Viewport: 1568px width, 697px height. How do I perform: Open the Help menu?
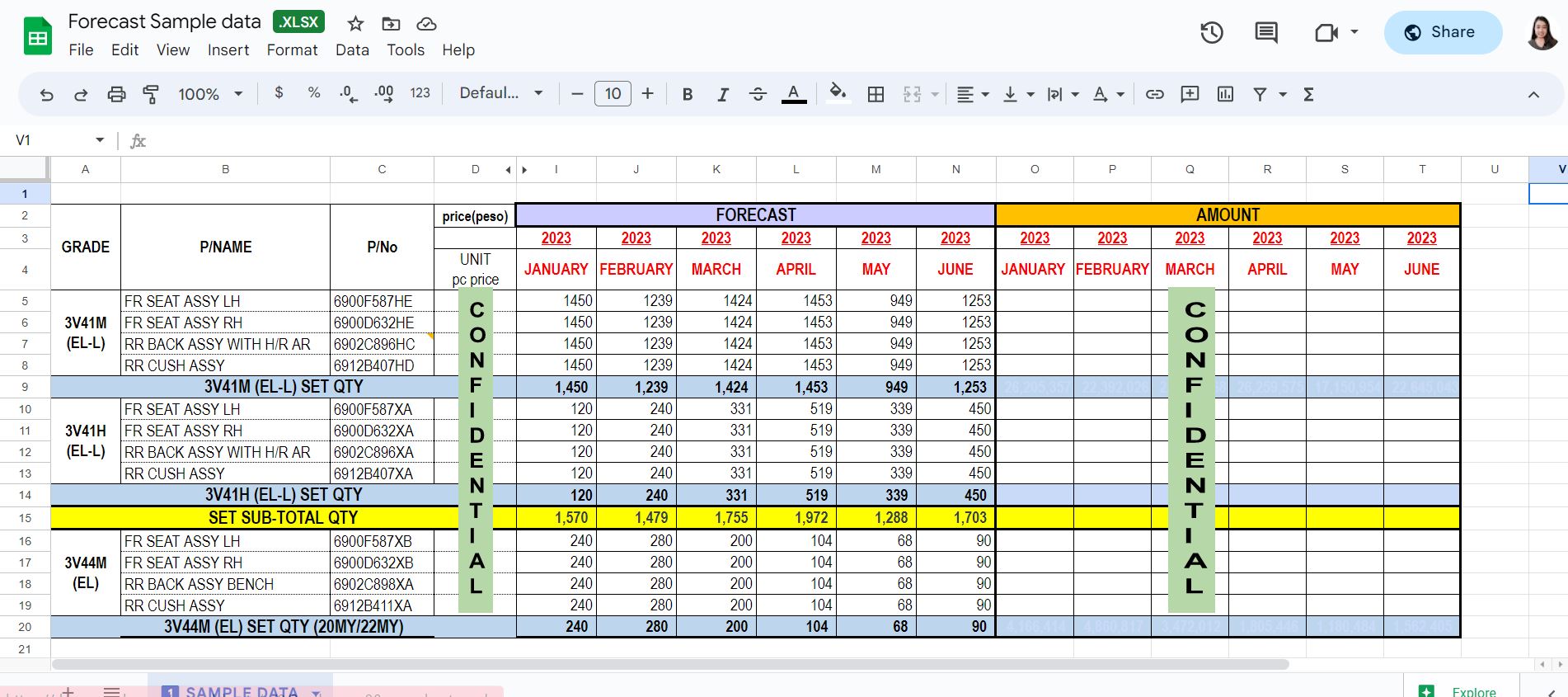458,49
